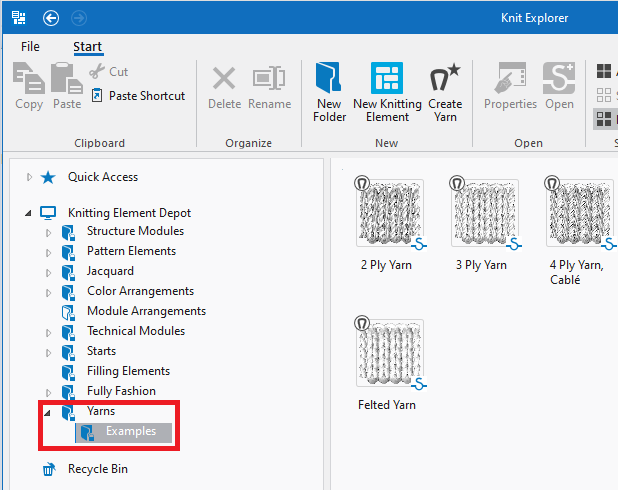
Task: Expand the Quick Access node
Action: [x=28, y=178]
